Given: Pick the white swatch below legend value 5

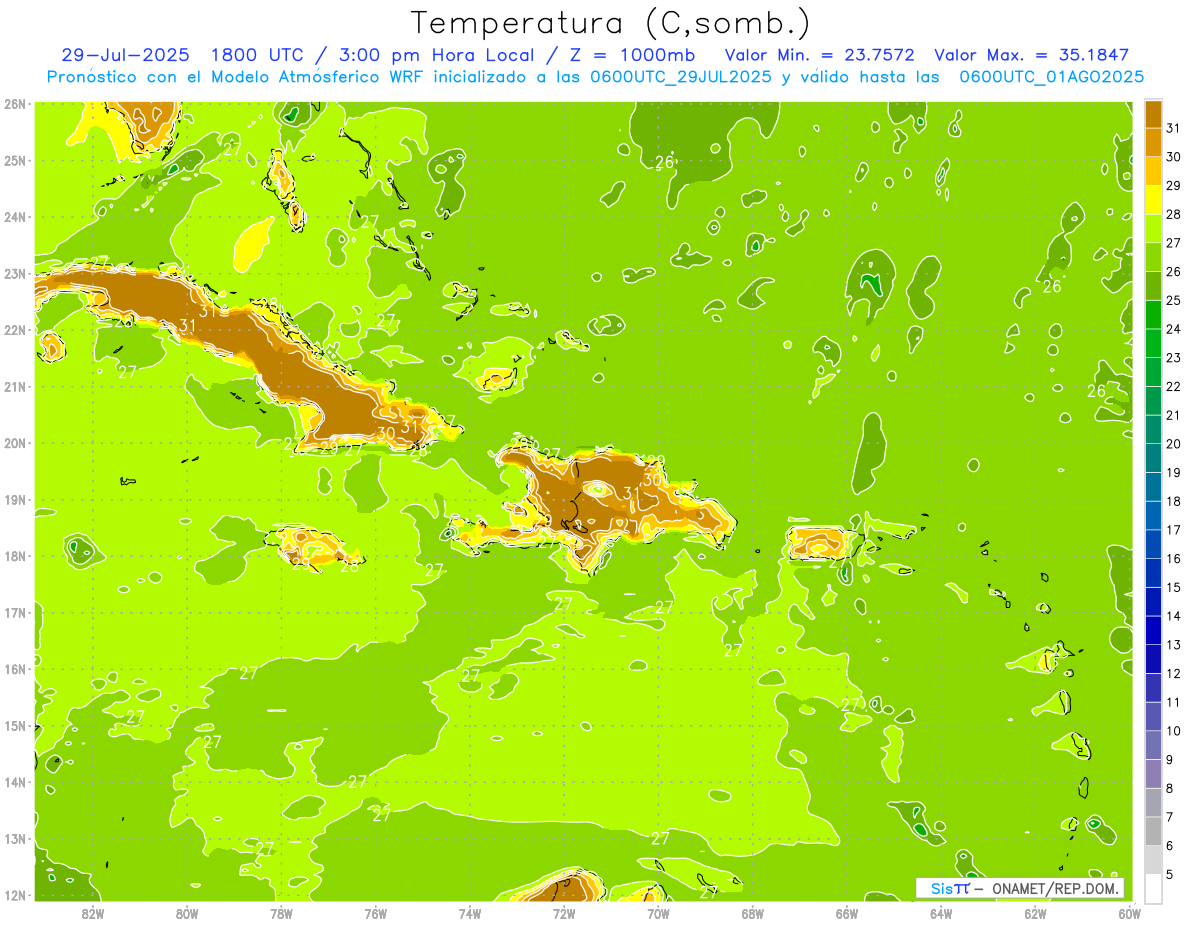Looking at the screenshot, I should pyautogui.click(x=1154, y=888).
